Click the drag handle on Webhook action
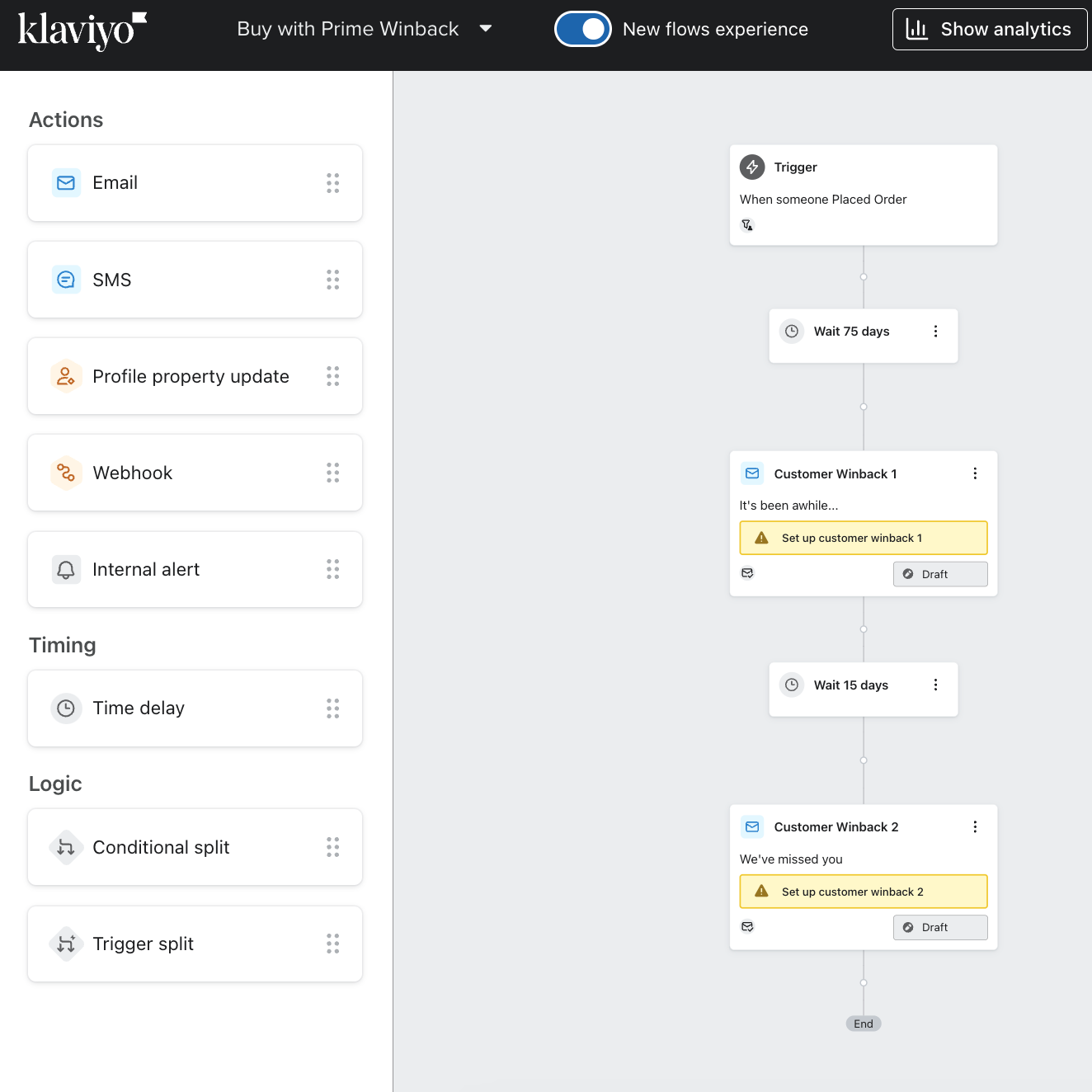 (x=332, y=473)
